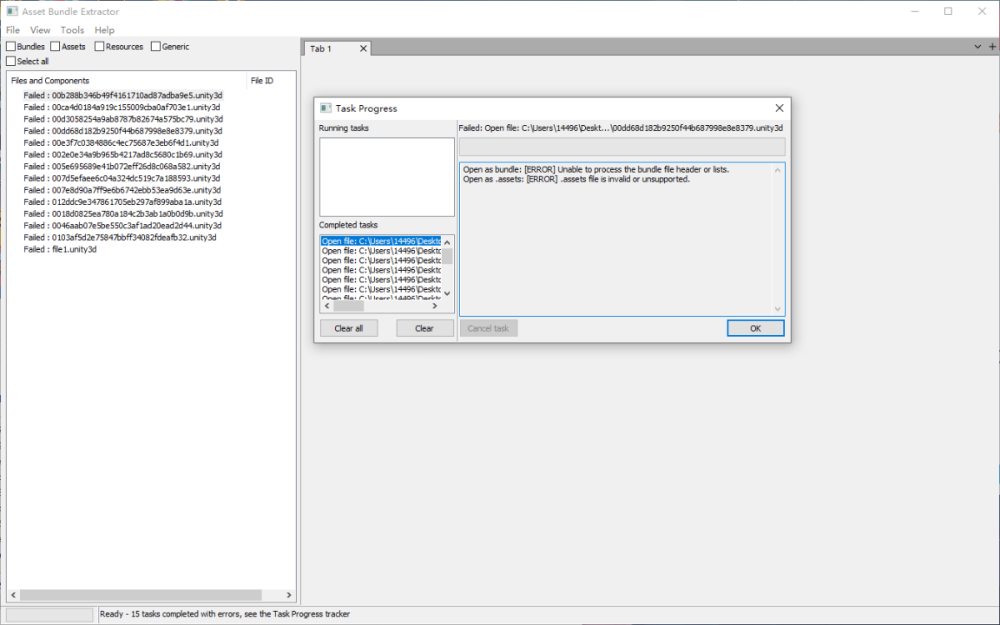
Task: Open the File menu
Action: 13,30
